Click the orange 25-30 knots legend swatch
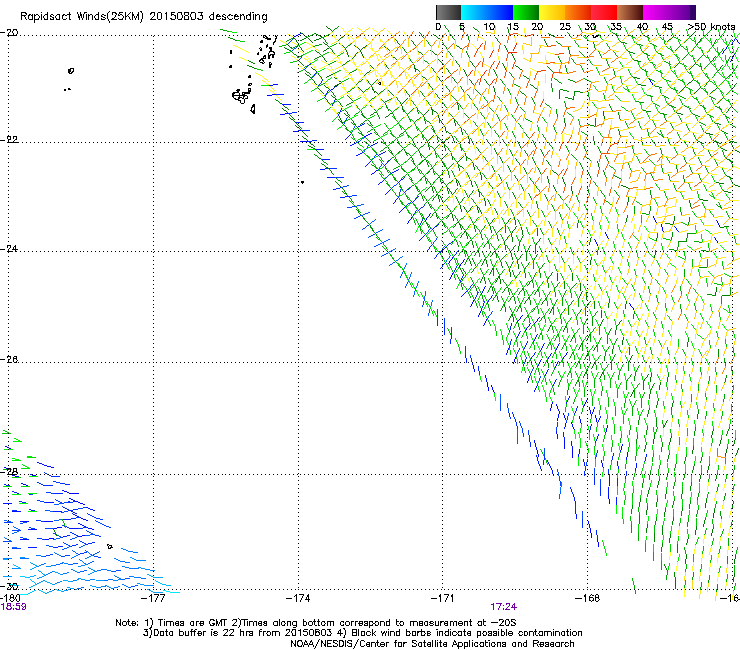 click(x=578, y=12)
